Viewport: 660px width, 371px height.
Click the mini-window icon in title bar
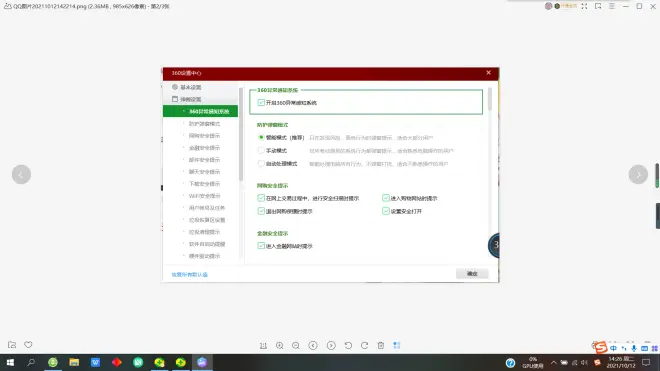coord(598,6)
